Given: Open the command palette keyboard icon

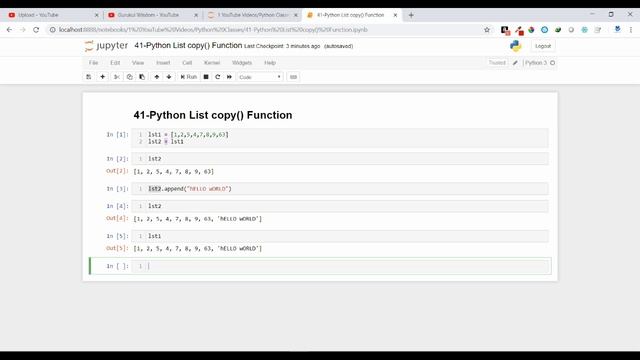Looking at the screenshot, I should point(293,77).
